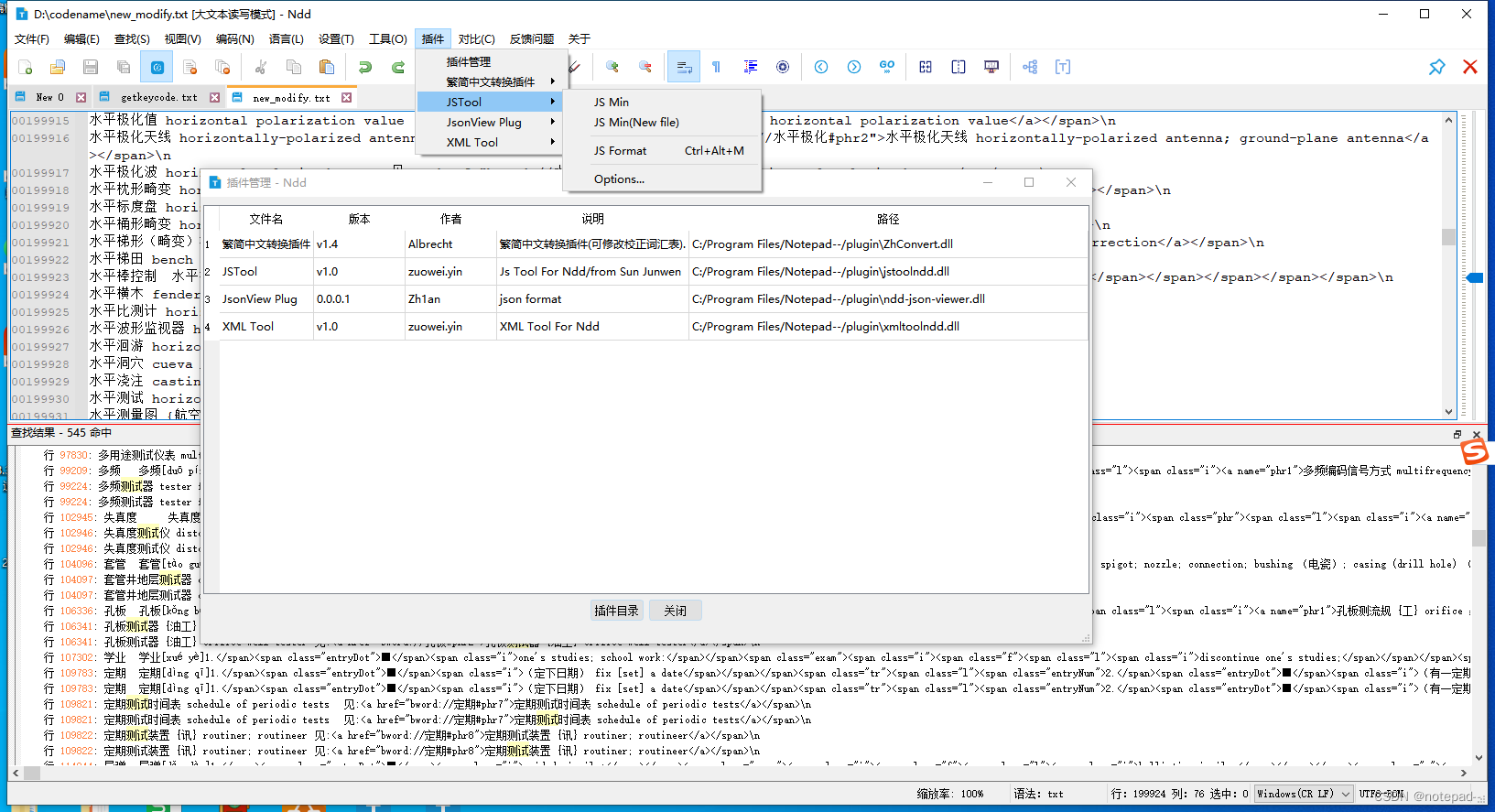Click the green redo arrow
Screen dimensions: 1495x812
click(398, 67)
